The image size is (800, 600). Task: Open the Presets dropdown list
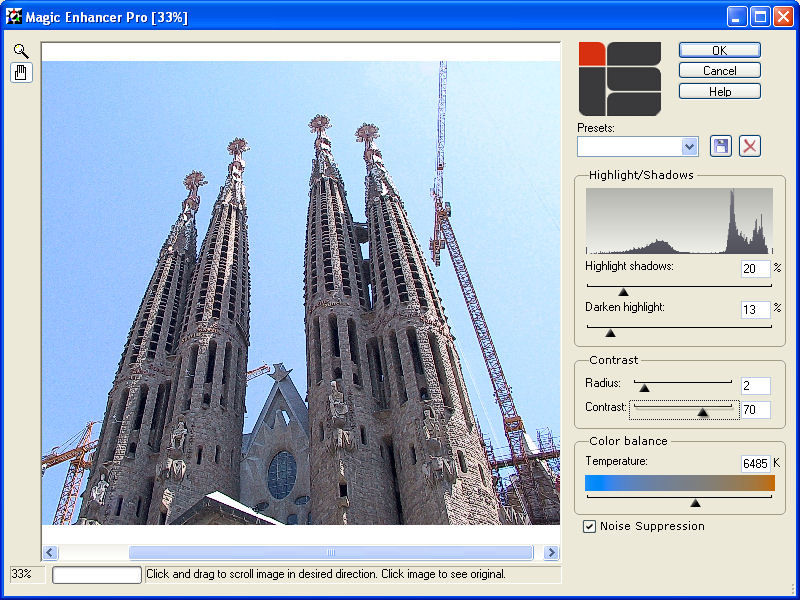pos(689,146)
